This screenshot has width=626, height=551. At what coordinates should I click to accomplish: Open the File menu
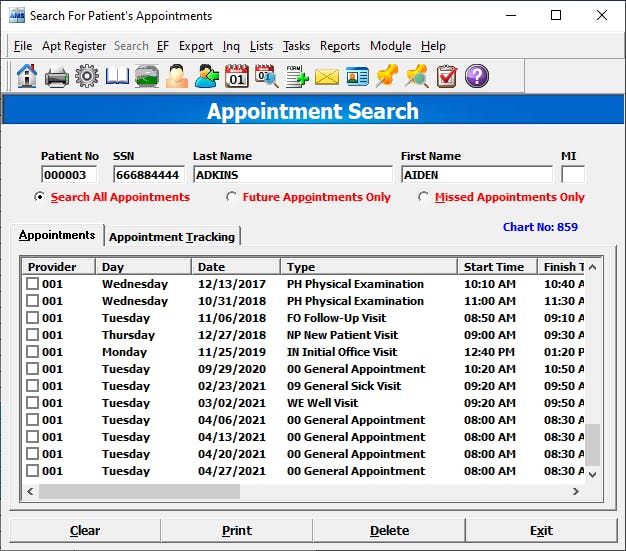23,46
